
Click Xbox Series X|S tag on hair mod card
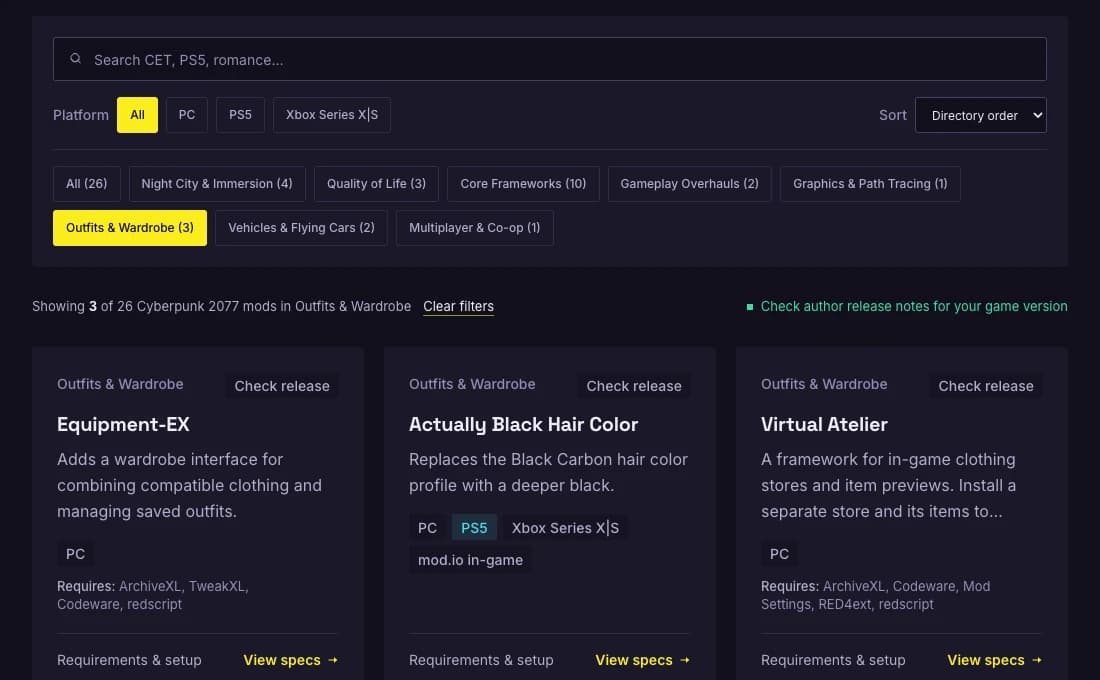point(565,528)
